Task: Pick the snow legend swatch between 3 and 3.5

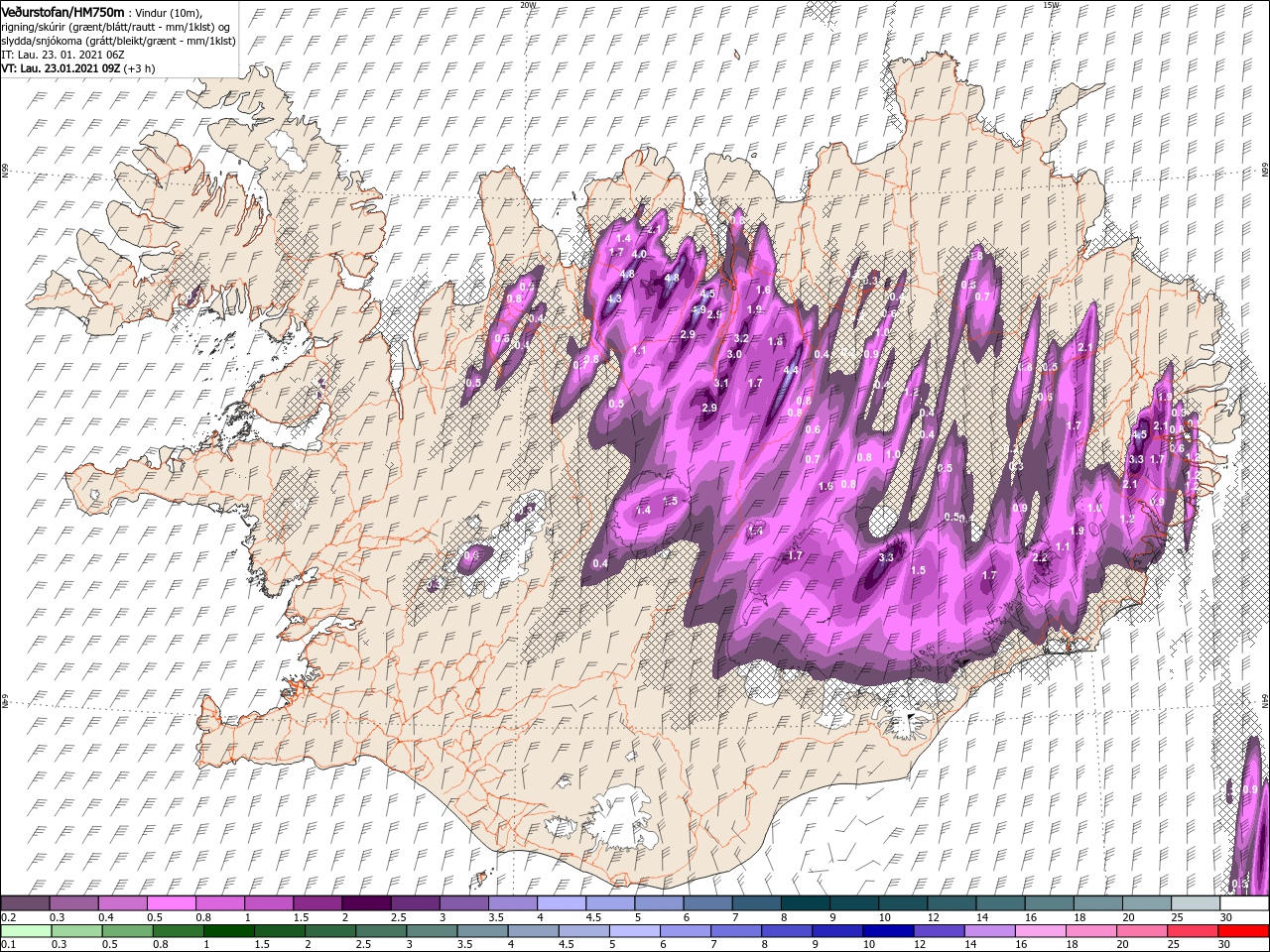Action: tap(464, 903)
